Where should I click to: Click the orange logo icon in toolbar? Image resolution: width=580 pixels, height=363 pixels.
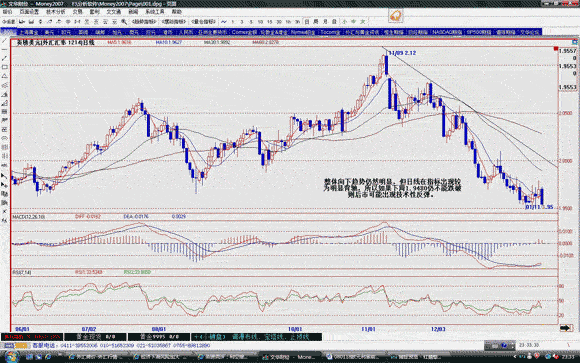(396, 16)
